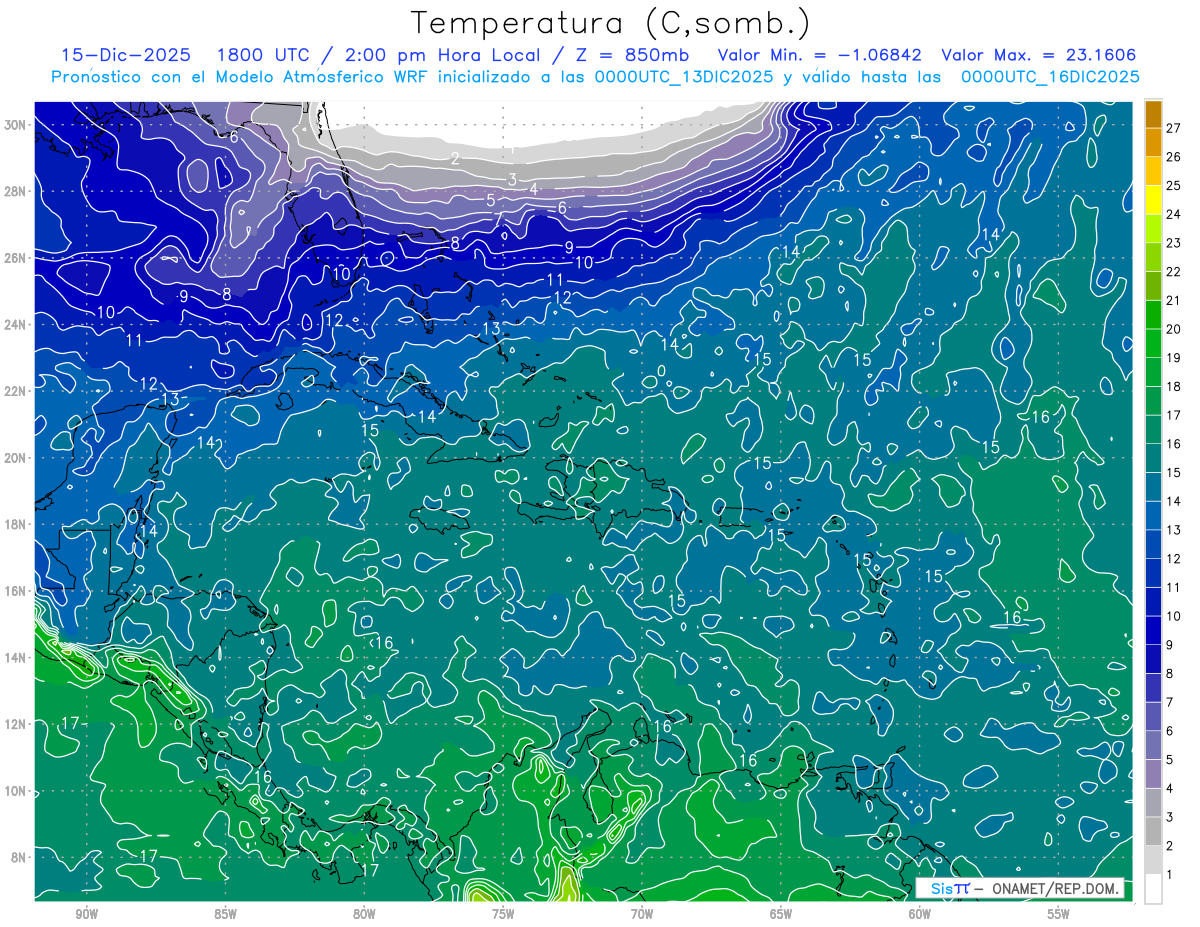Click the legend scale label "21"
The width and height of the screenshot is (1200, 927).
click(1174, 300)
